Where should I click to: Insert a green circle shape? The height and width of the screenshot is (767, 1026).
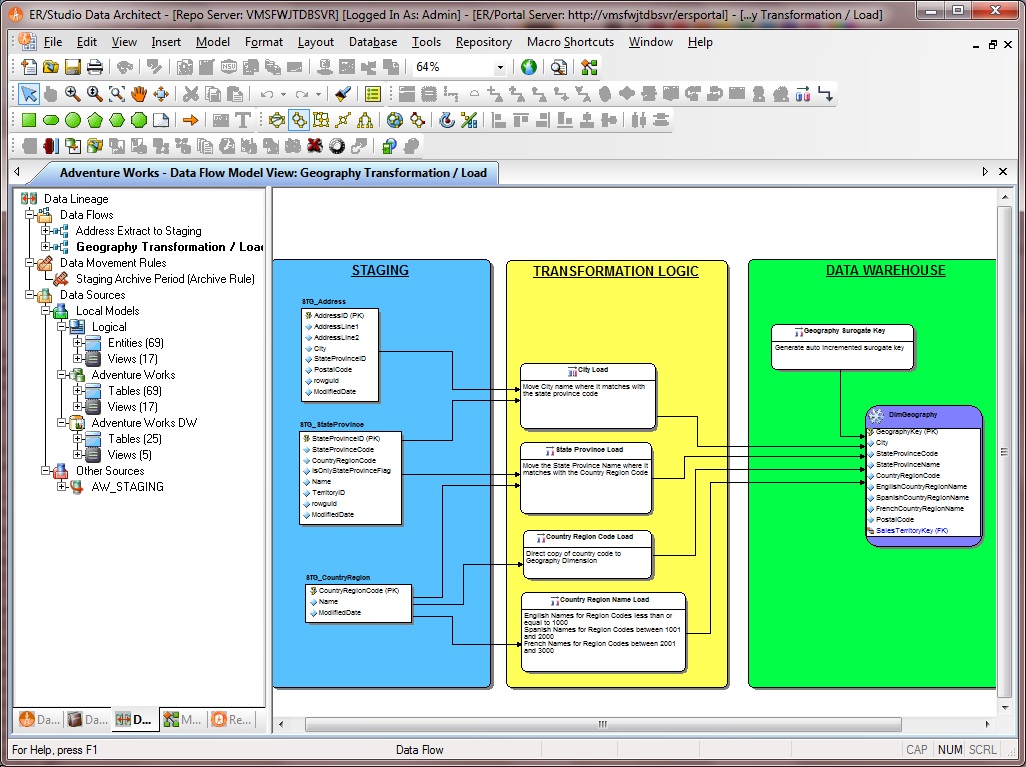tap(73, 120)
